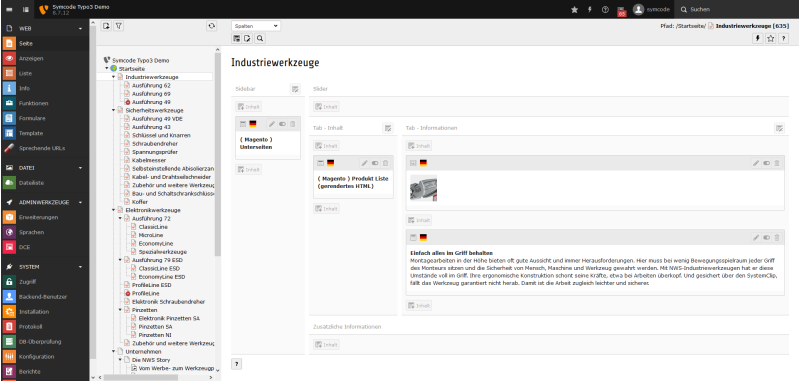Collapse the DATEI module group
The width and height of the screenshot is (800, 381).
click(x=44, y=167)
